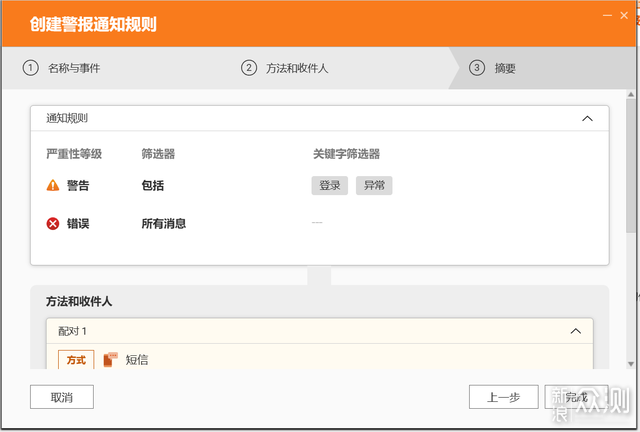Click the 方式 label button
640x432 pixels.
click(76, 360)
